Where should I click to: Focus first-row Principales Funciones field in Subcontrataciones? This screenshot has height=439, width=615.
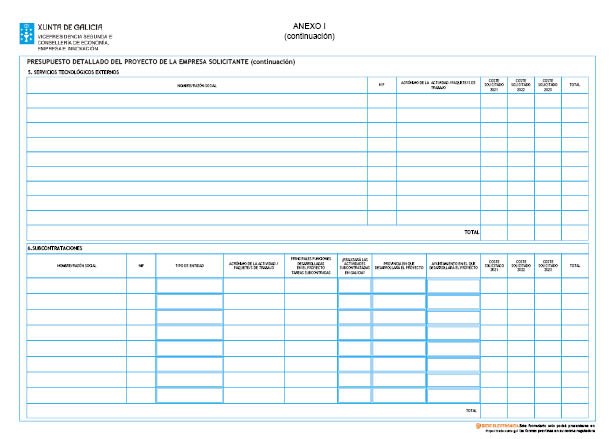pyautogui.click(x=310, y=286)
